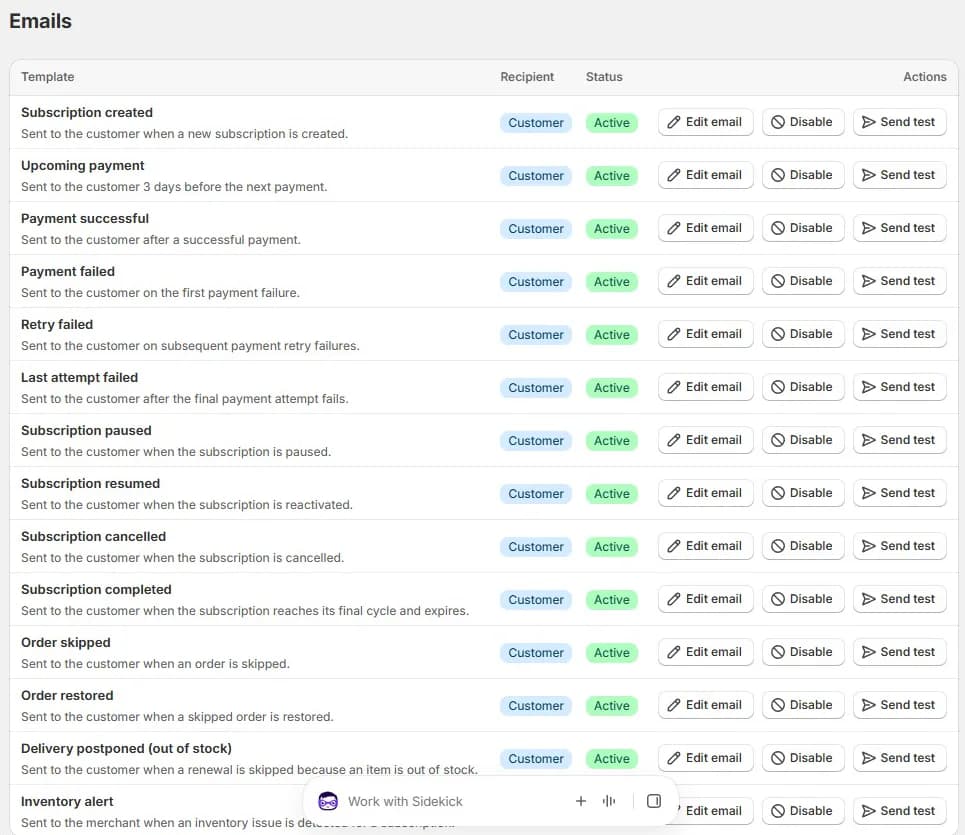Send test for Payment failed
The image size is (965, 835).
pos(899,281)
